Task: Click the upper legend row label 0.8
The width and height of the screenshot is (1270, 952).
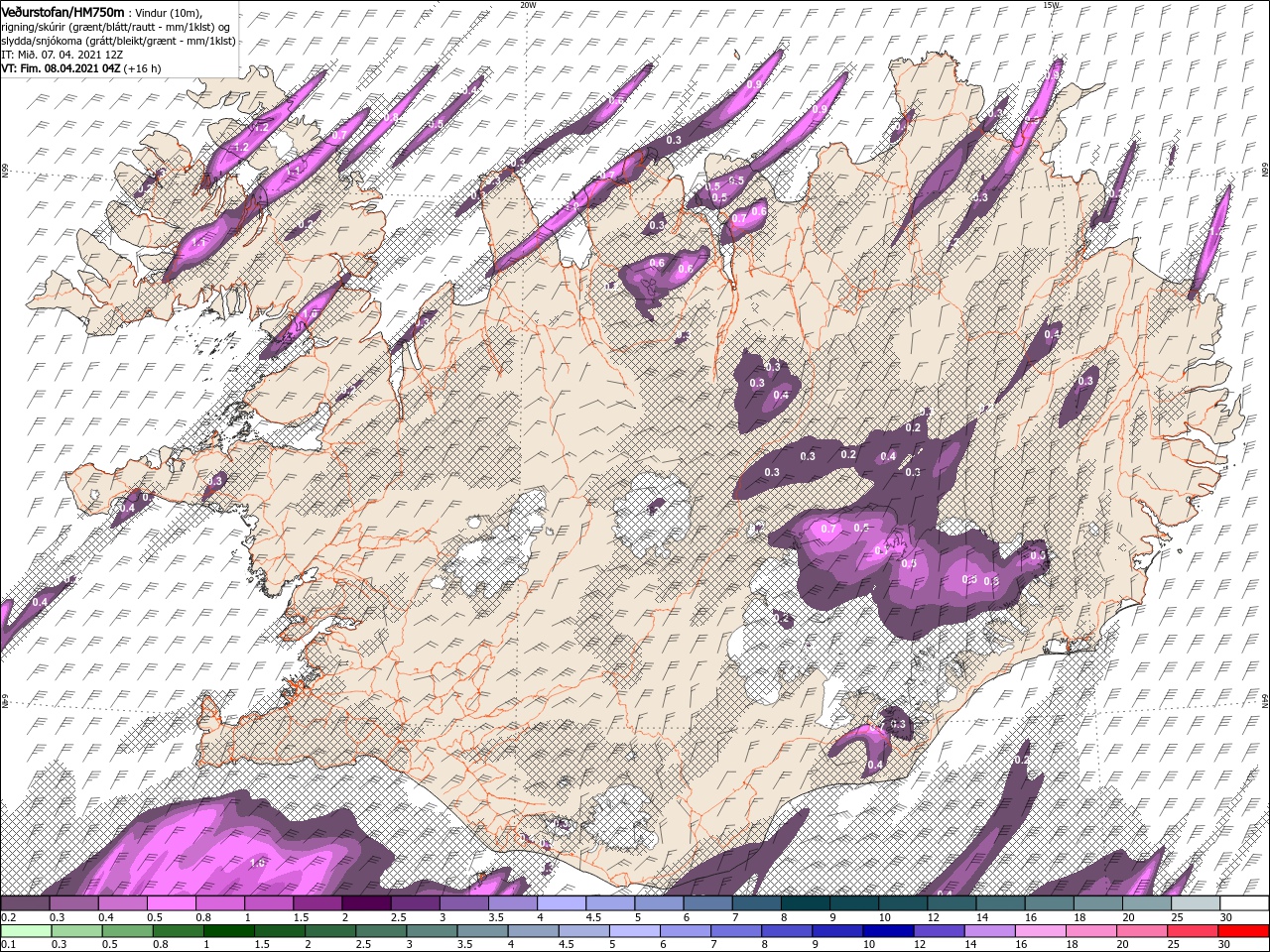Action: (204, 917)
